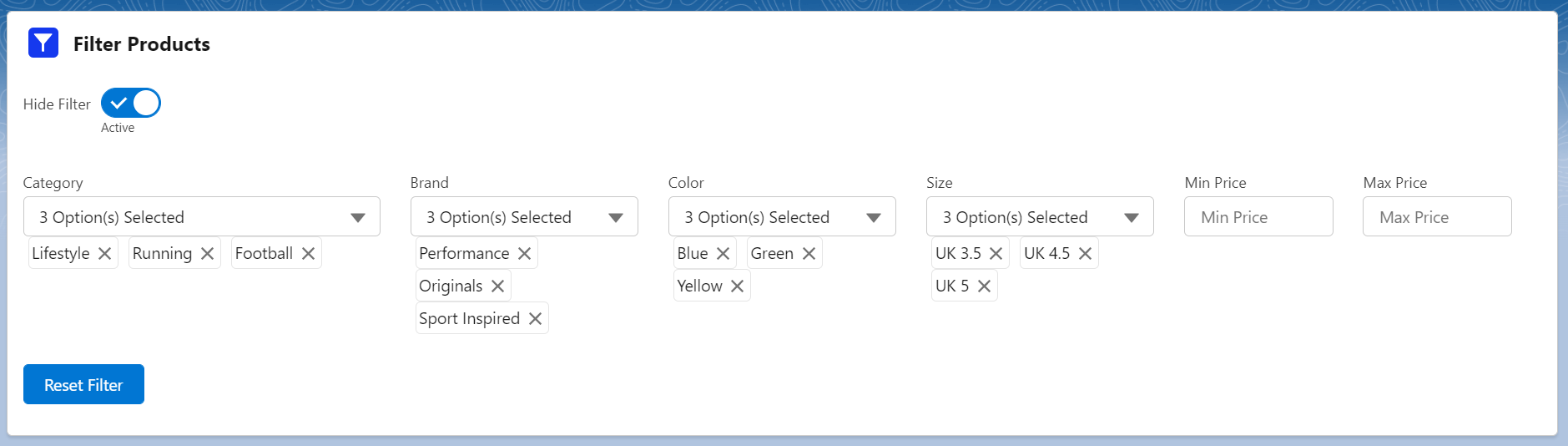Toggle the Hide Filter switch
Viewport: 1568px width, 446px height.
[131, 103]
